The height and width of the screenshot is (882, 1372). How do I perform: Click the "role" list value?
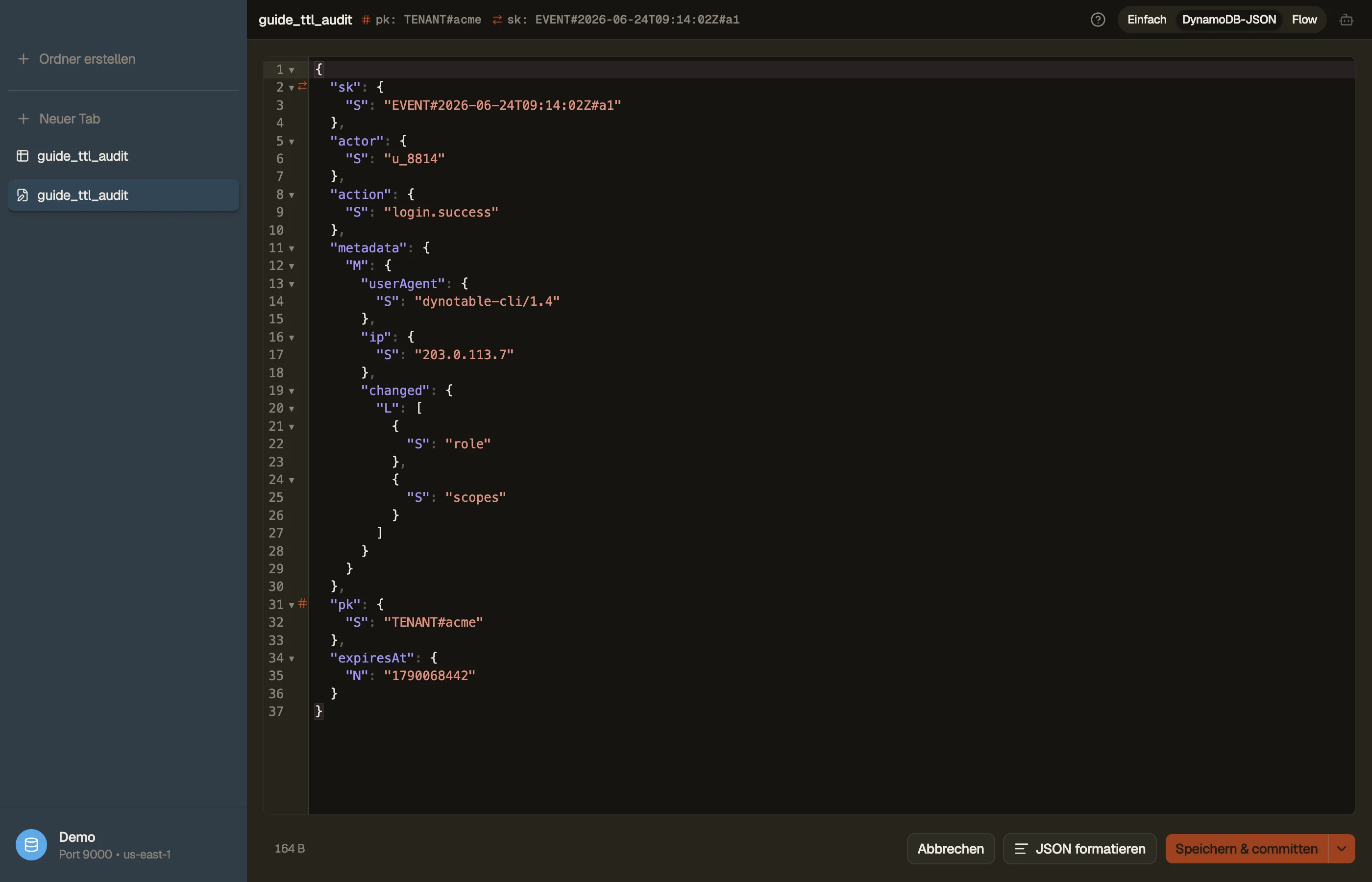pyautogui.click(x=468, y=444)
